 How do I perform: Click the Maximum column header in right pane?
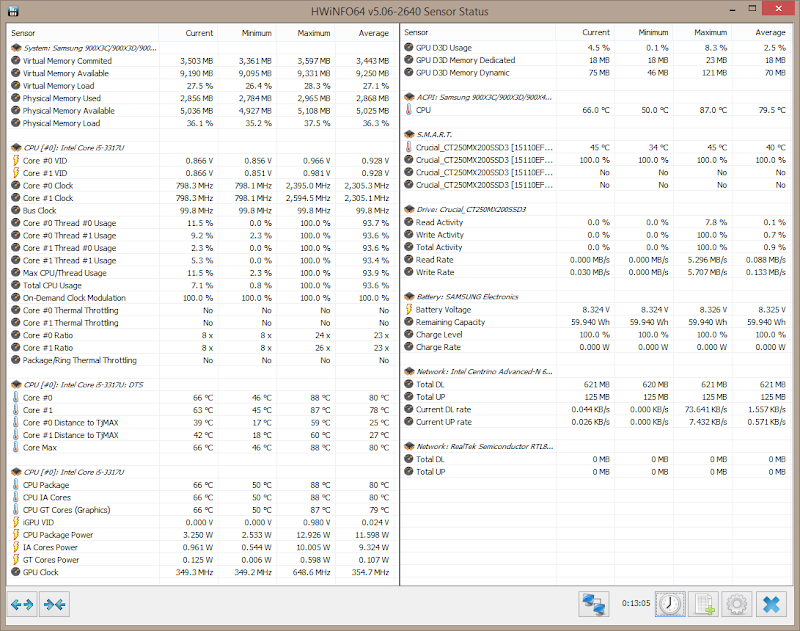tap(693, 33)
